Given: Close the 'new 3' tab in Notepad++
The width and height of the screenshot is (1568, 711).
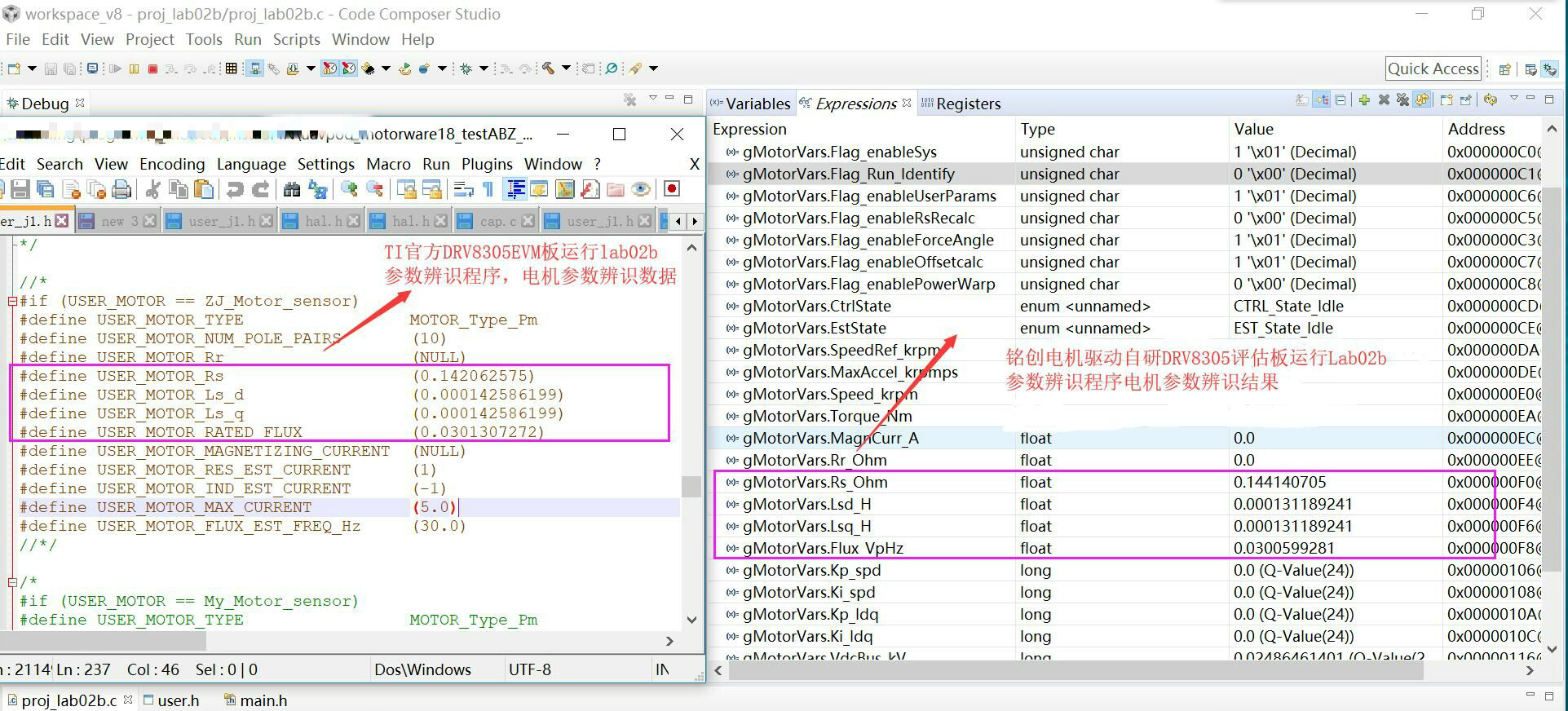Looking at the screenshot, I should click(x=149, y=221).
